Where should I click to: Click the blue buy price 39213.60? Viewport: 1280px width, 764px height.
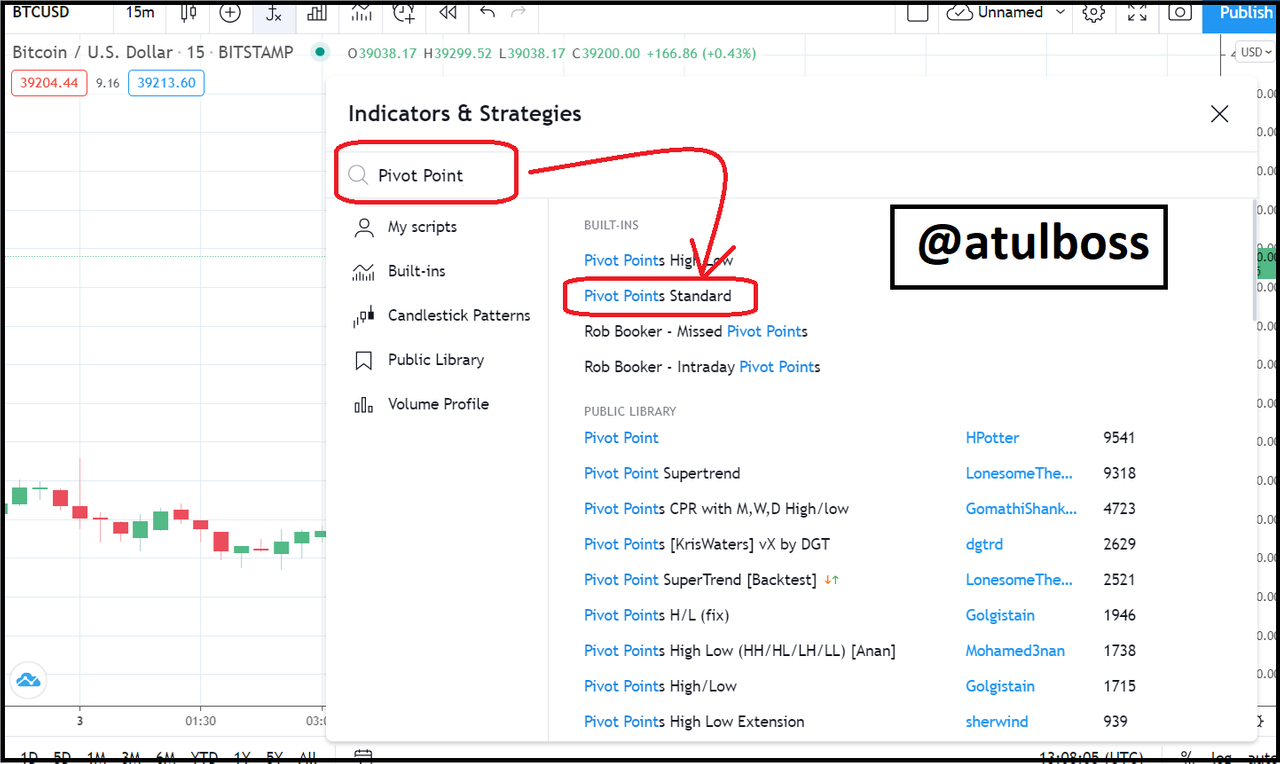[x=166, y=83]
